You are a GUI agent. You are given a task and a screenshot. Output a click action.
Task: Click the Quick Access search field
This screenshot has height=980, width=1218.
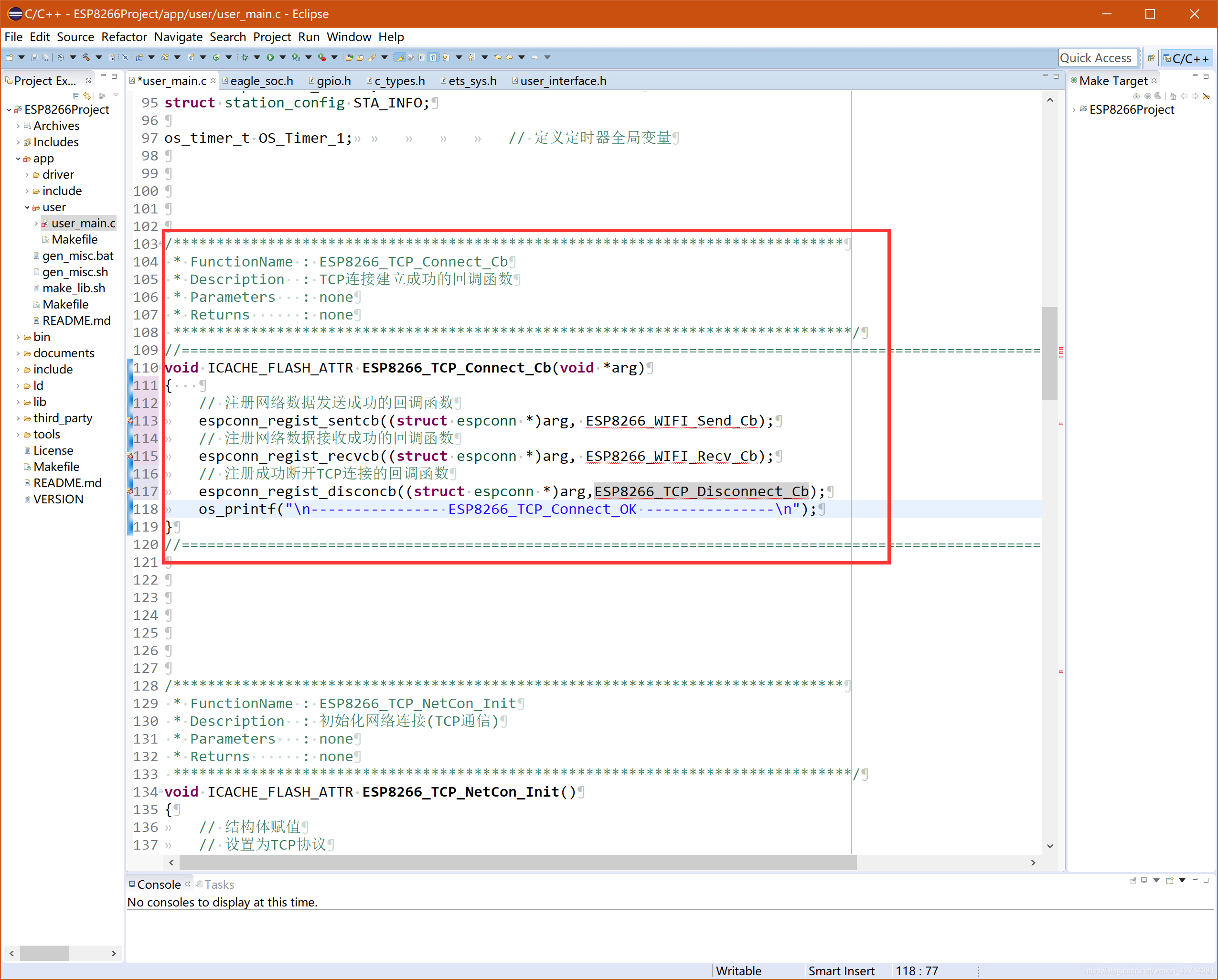[x=1096, y=58]
